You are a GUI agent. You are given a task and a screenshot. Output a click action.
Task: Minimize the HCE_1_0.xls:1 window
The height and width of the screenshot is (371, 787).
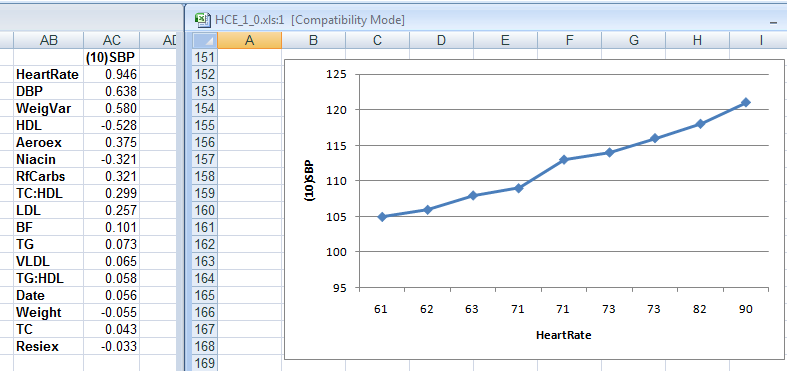(x=773, y=22)
